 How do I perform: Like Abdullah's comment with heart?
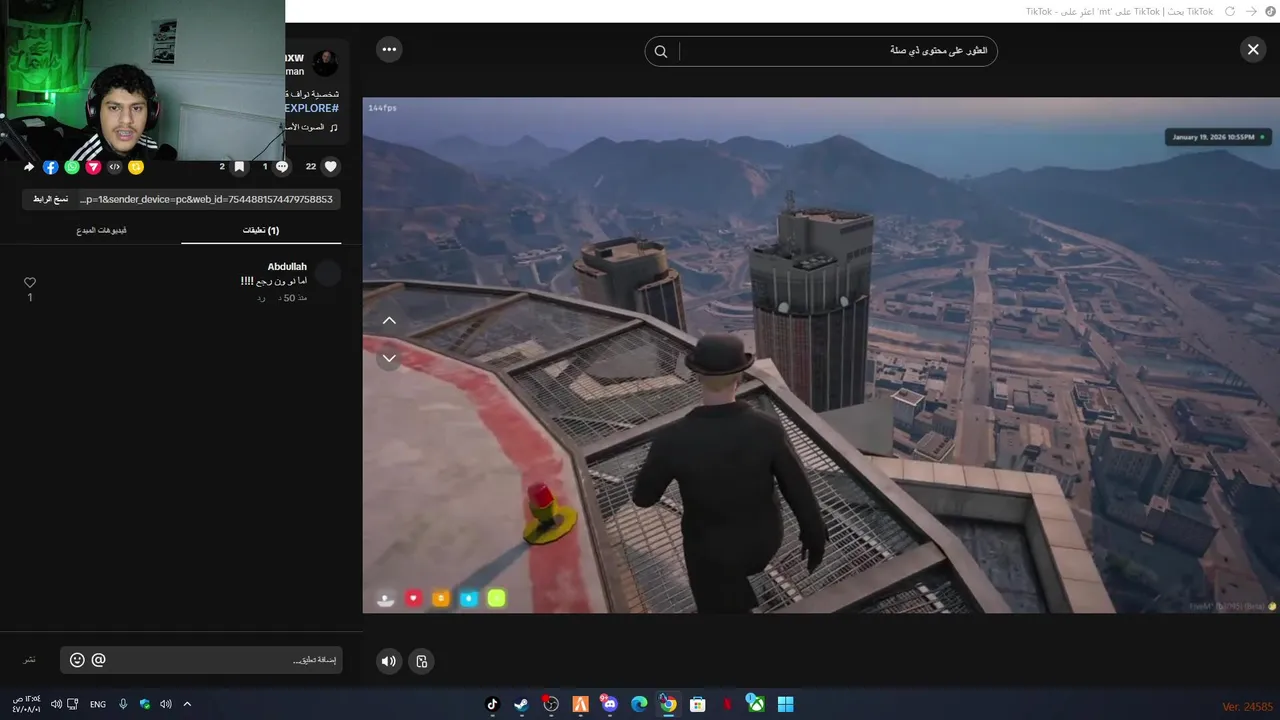click(30, 283)
